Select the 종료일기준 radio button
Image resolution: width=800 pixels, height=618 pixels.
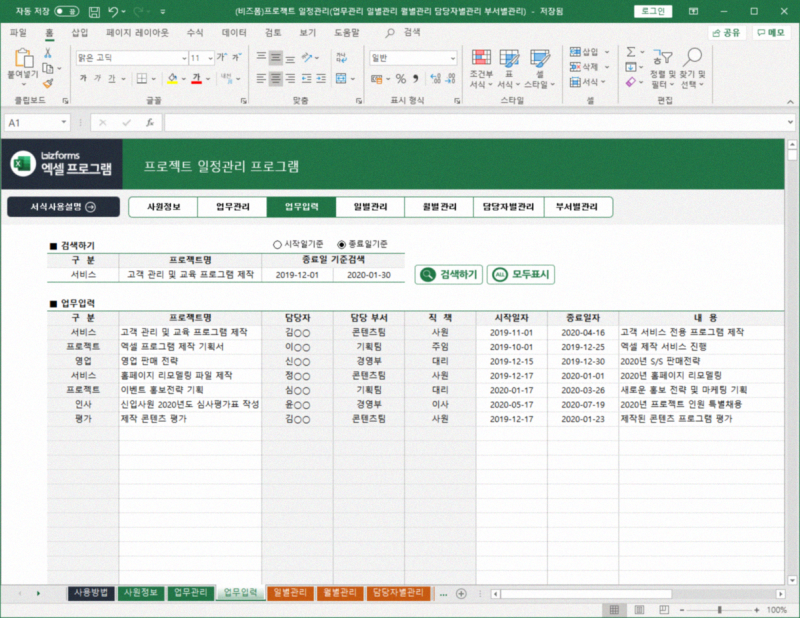tap(341, 244)
